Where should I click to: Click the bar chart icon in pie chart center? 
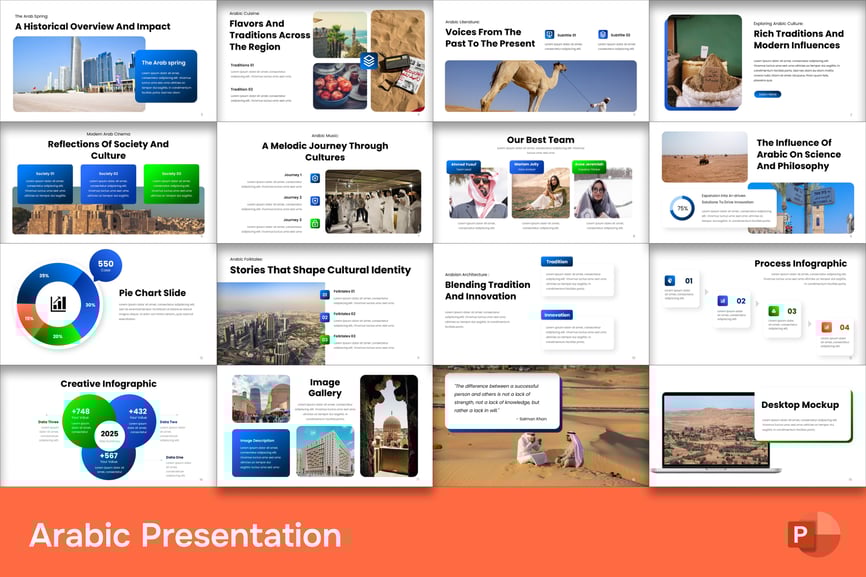click(58, 304)
